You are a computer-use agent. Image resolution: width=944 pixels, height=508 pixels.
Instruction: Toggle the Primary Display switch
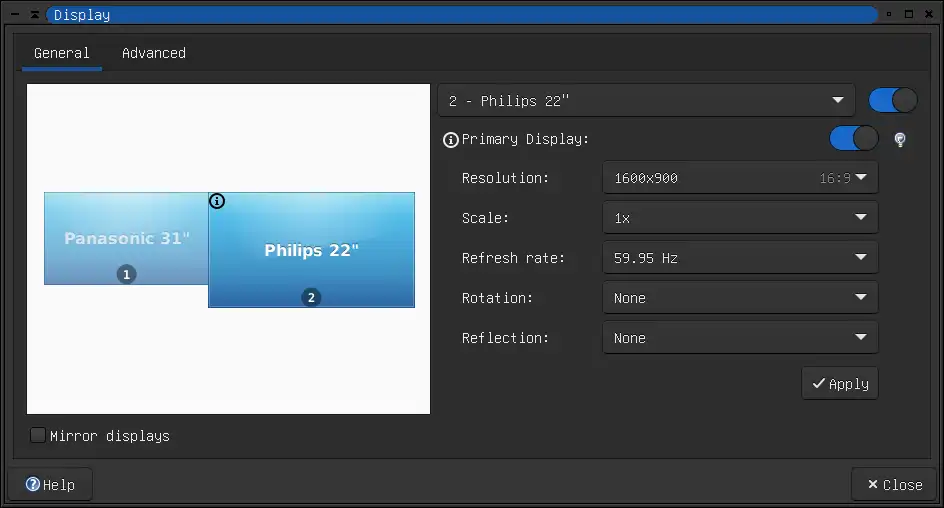click(x=853, y=138)
